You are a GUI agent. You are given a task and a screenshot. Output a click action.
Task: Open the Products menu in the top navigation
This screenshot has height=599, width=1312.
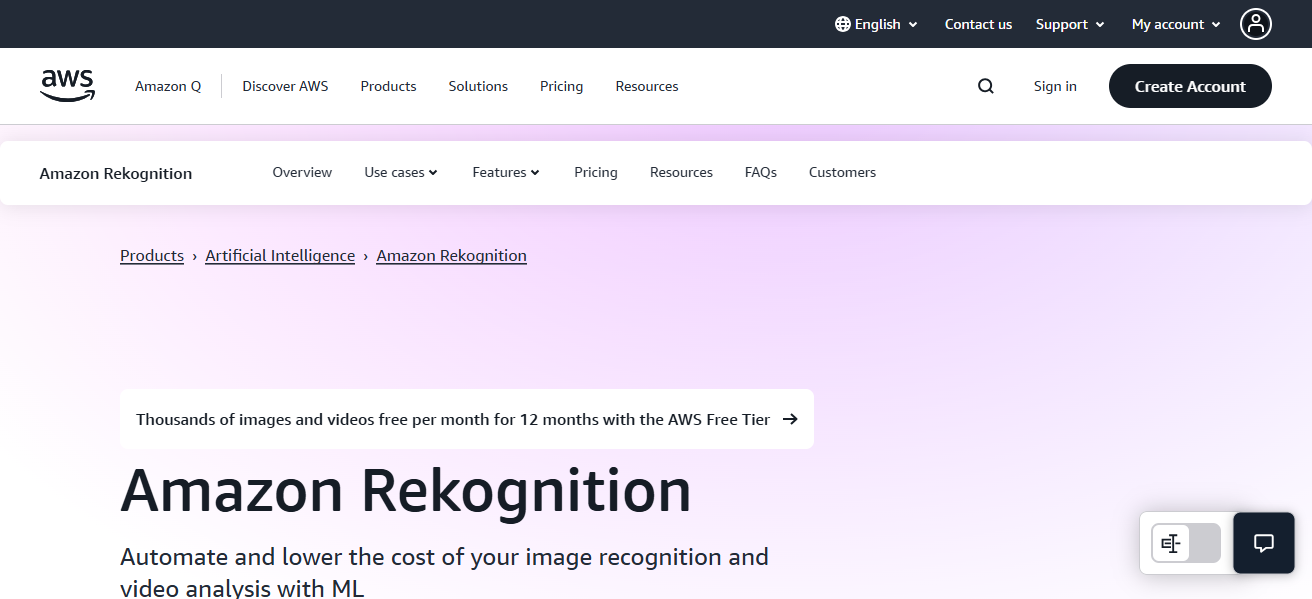coord(388,86)
